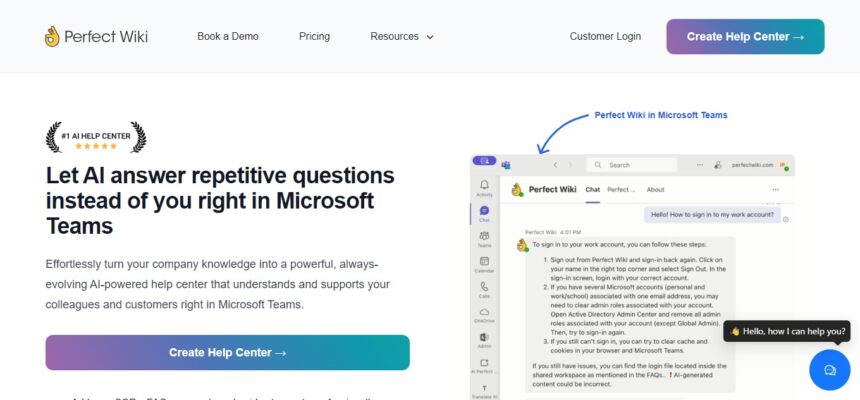This screenshot has height=400, width=860.
Task: Open Translate AI icon in Teams sidebar
Action: coord(484,391)
